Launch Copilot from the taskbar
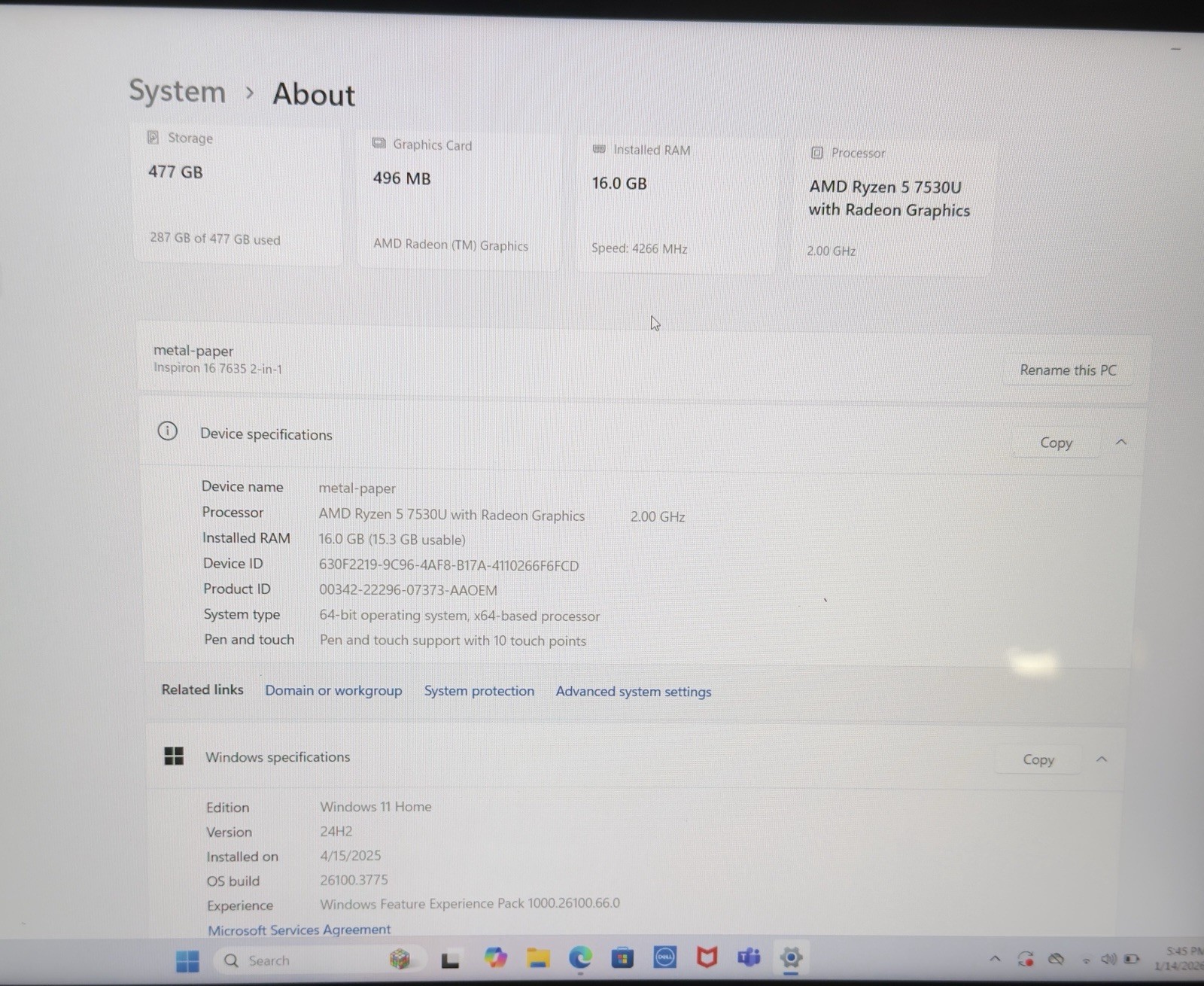This screenshot has width=1204, height=986. (495, 958)
